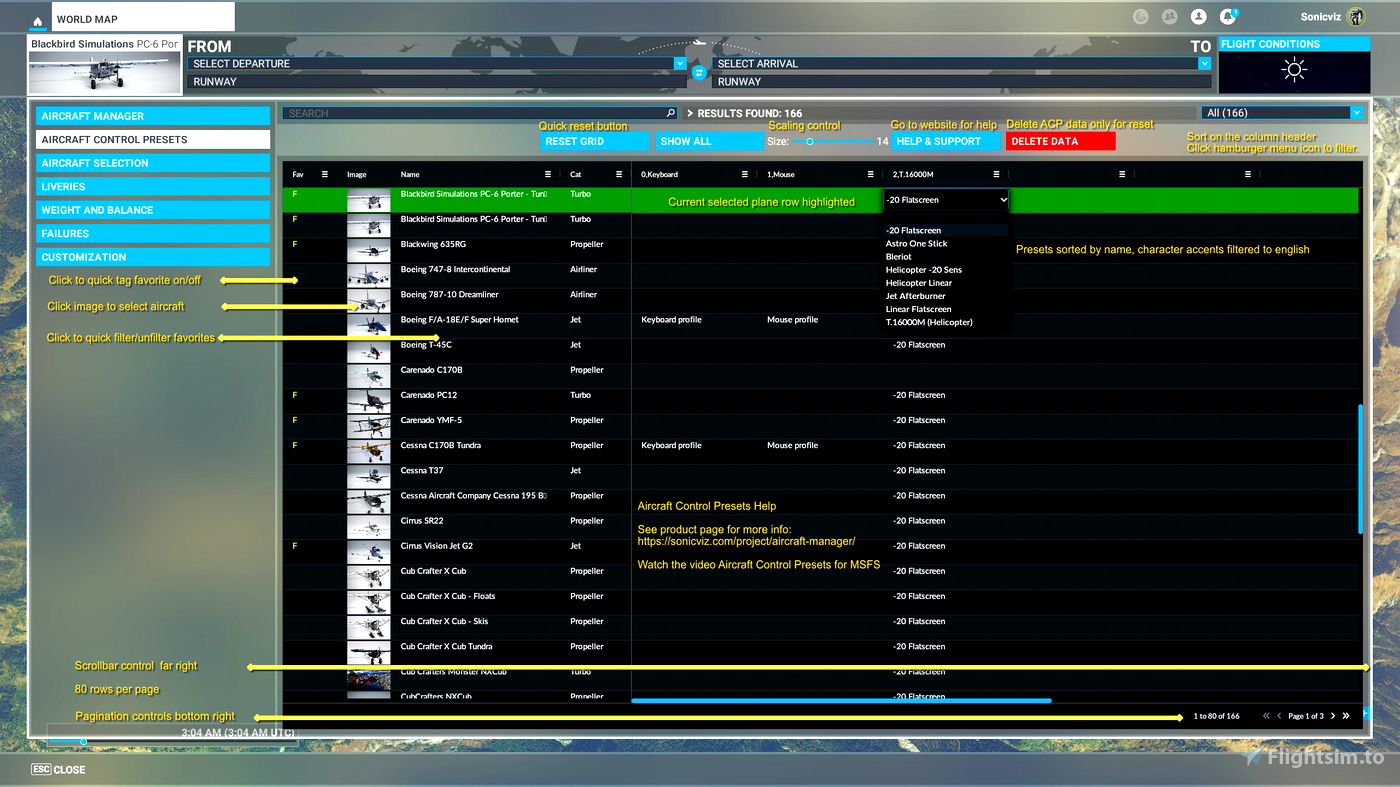Click ESC Close at the bottom
The image size is (1400, 787).
coord(58,770)
